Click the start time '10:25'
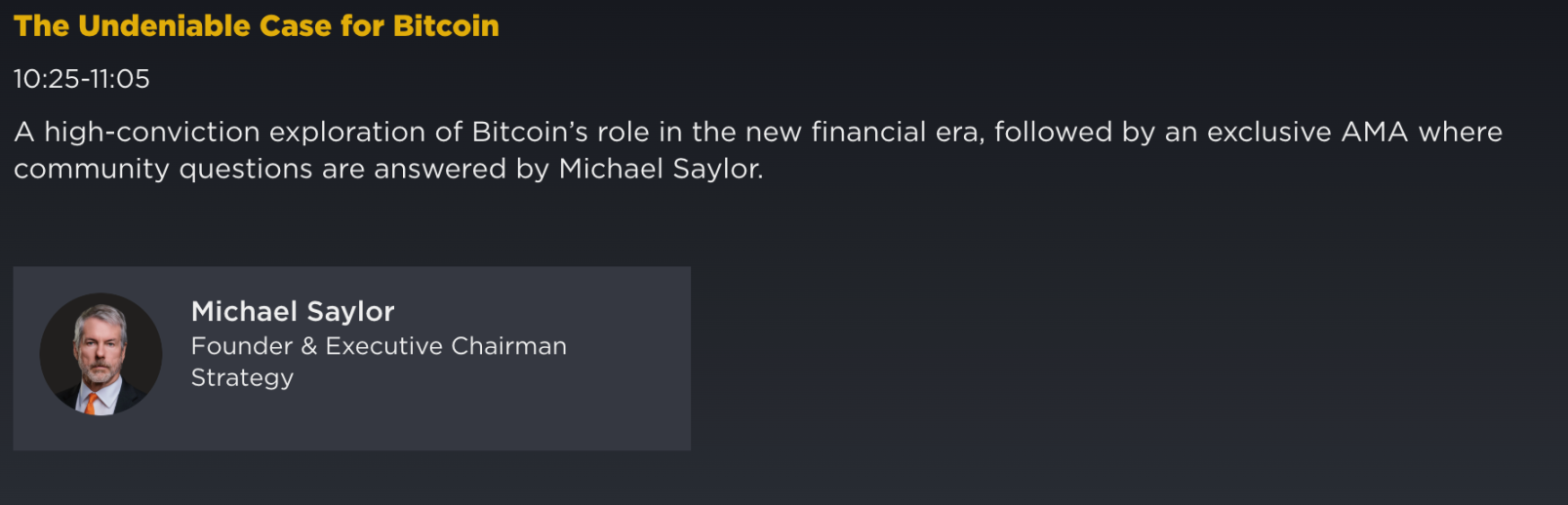This screenshot has width=1568, height=505. [46, 79]
